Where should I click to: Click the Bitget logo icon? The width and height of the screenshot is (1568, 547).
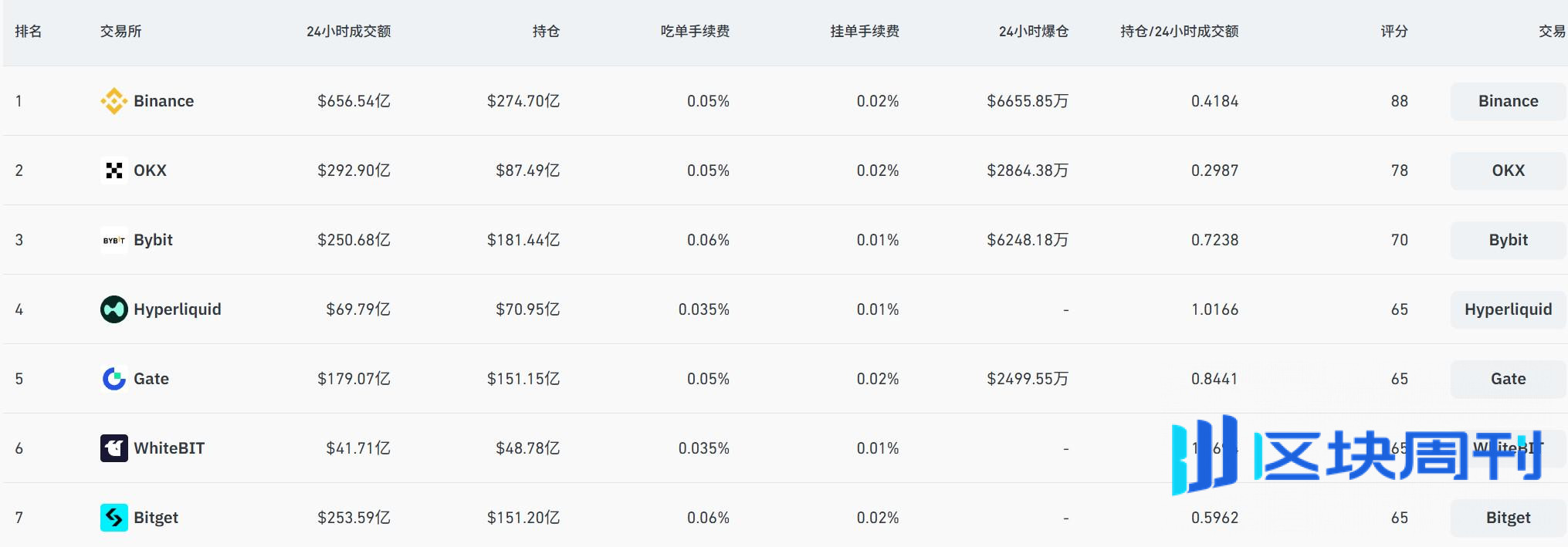tap(114, 518)
